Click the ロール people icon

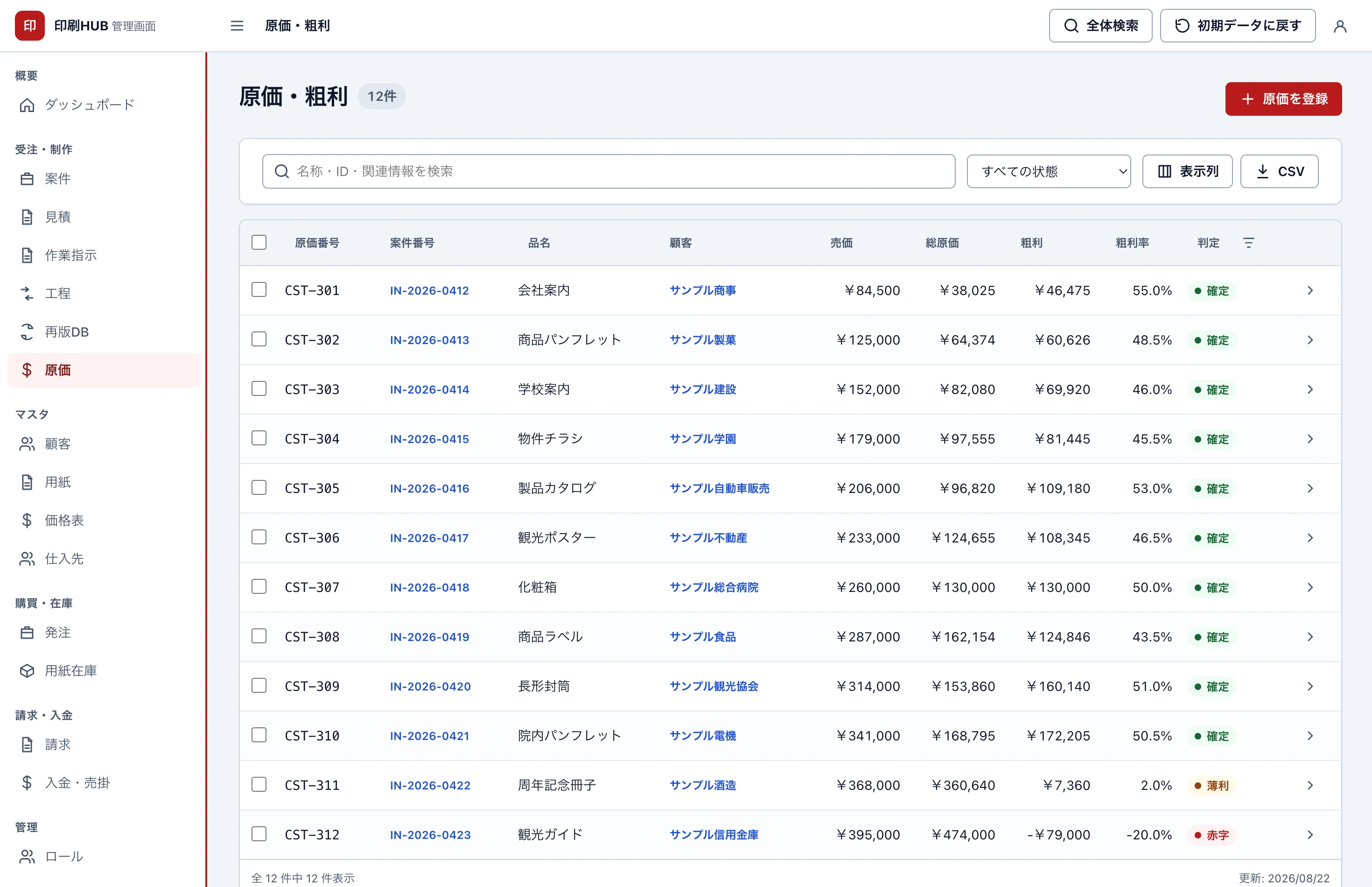[27, 857]
